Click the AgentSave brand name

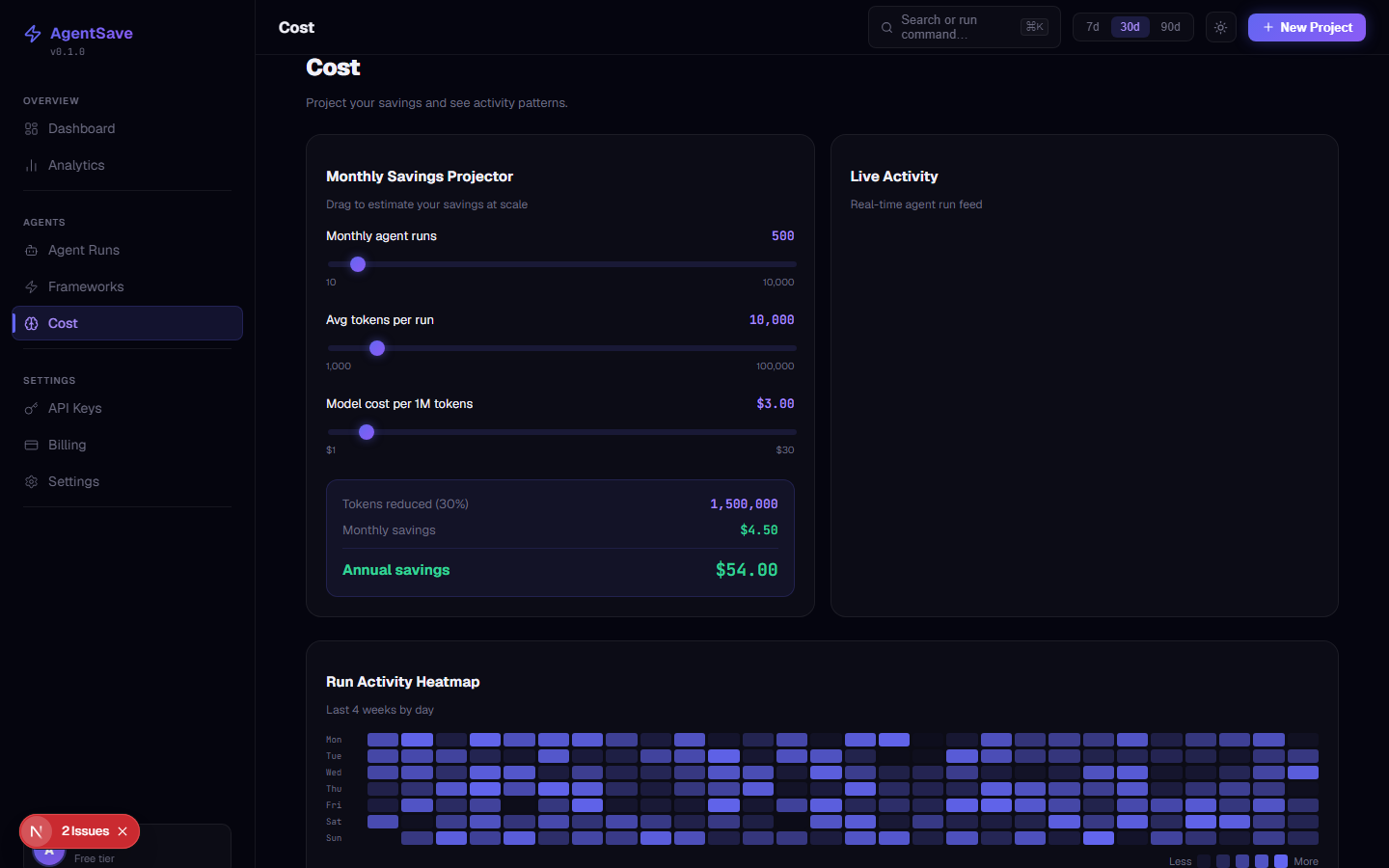click(92, 33)
